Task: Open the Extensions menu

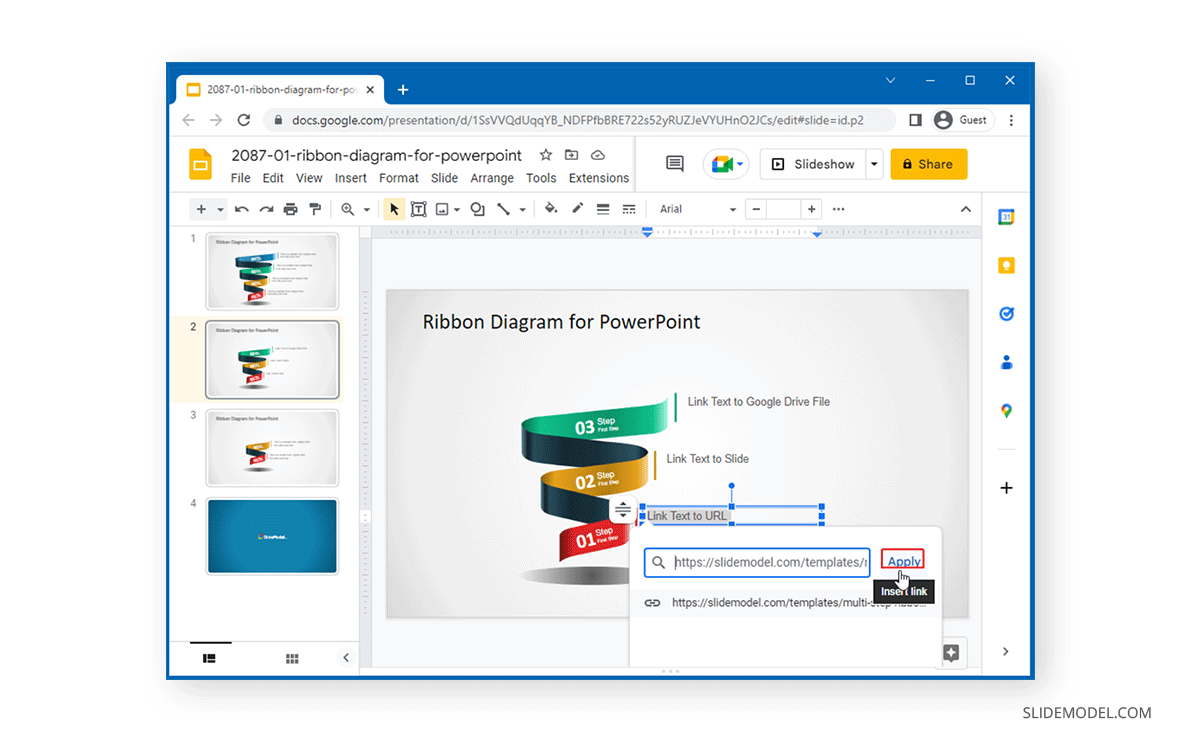Action: tap(598, 177)
